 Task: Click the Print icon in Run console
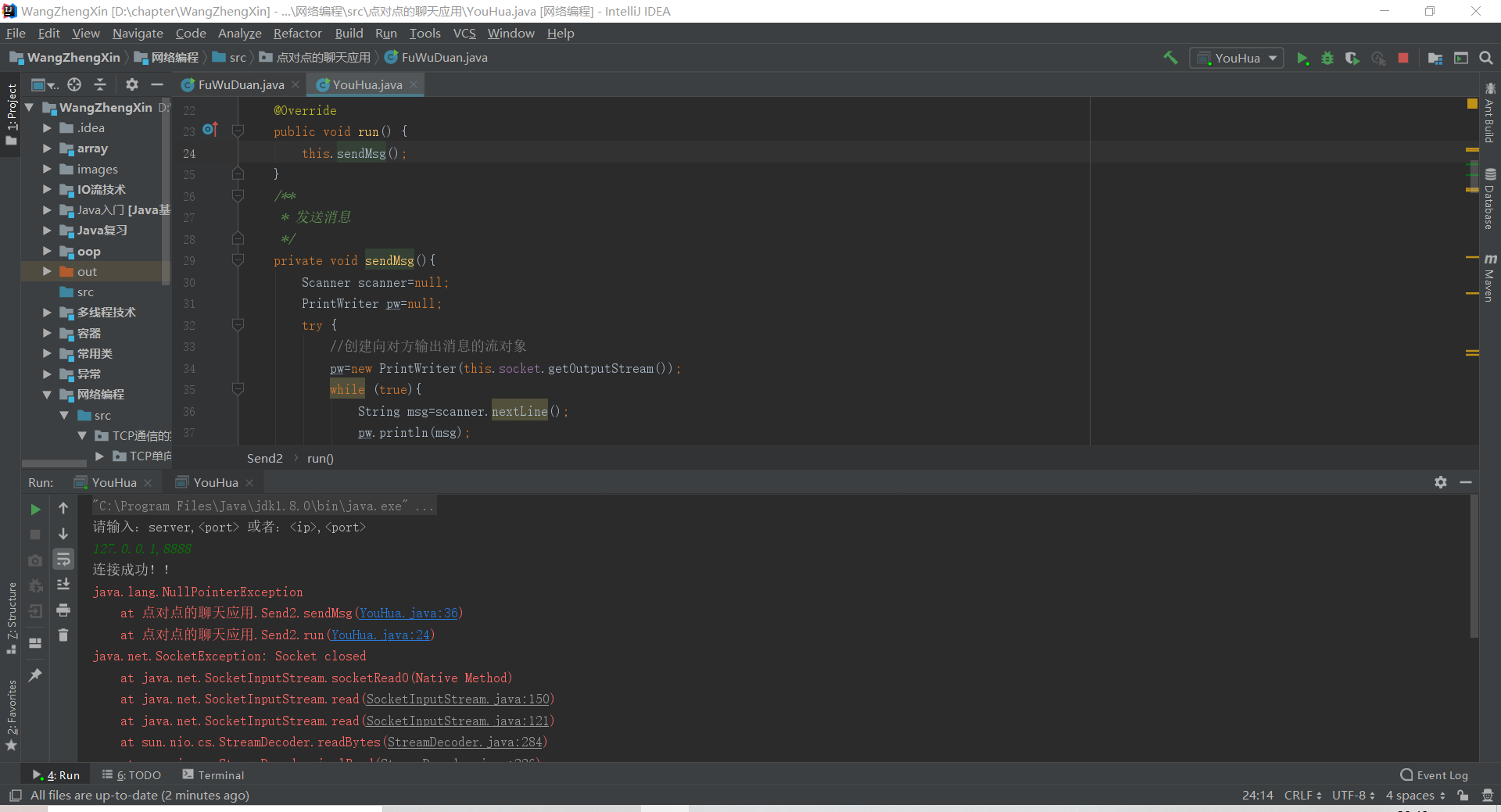point(63,610)
